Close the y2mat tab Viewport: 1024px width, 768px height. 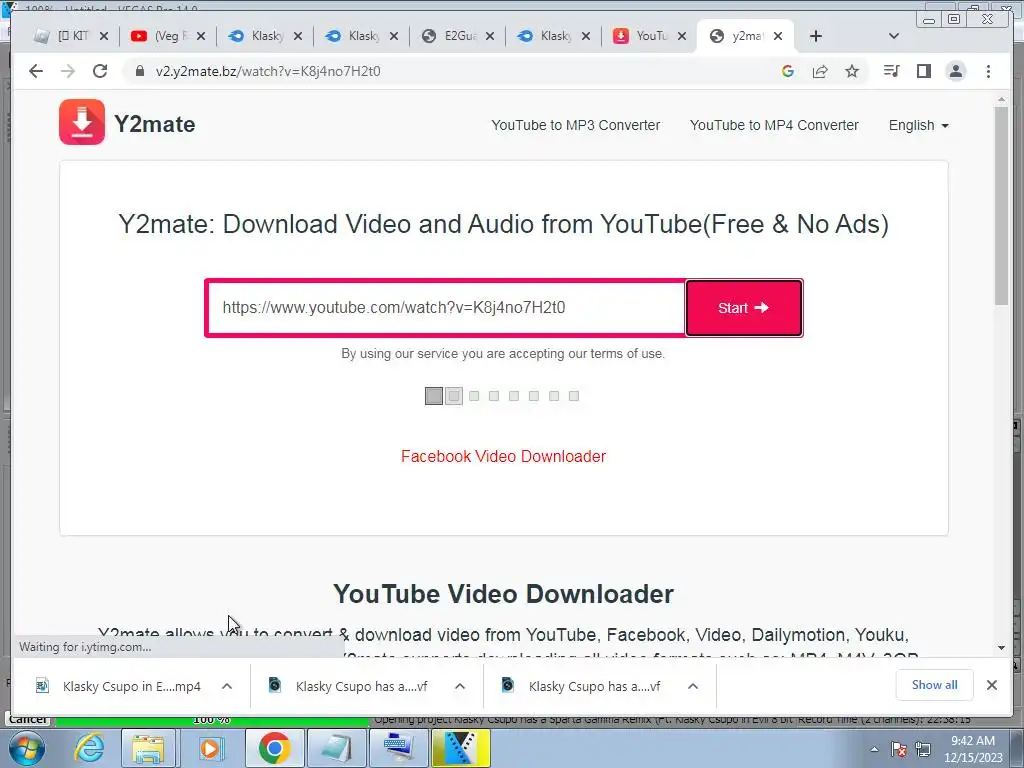click(x=778, y=37)
